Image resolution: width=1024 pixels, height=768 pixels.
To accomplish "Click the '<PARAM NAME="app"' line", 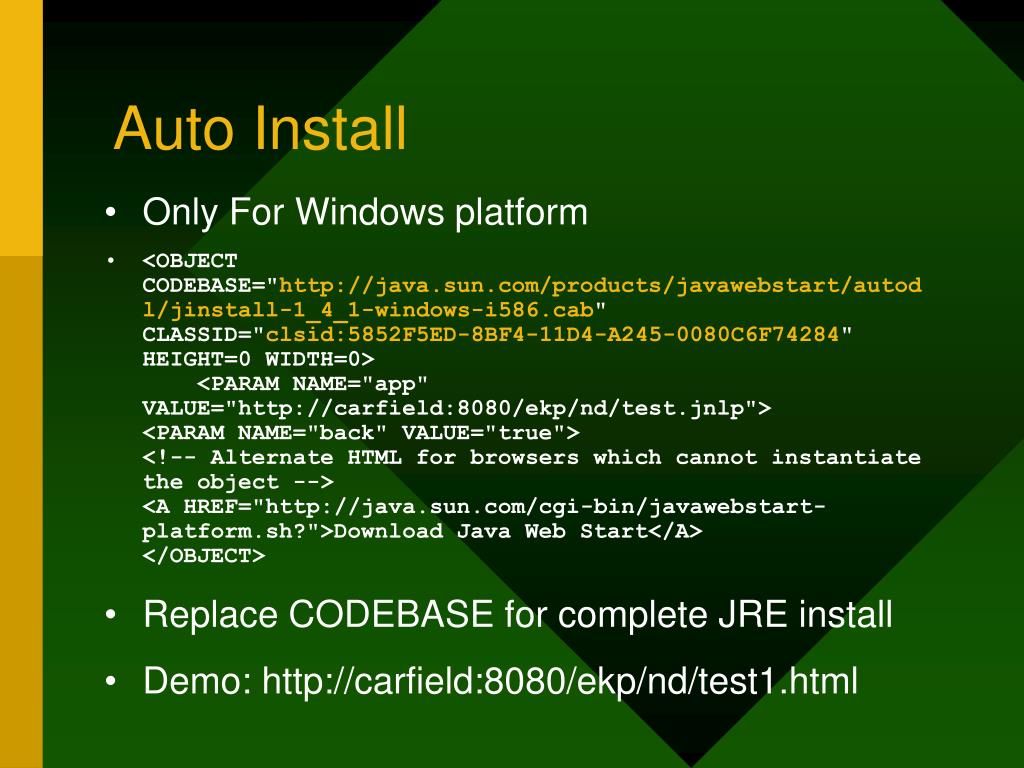I will 312,384.
